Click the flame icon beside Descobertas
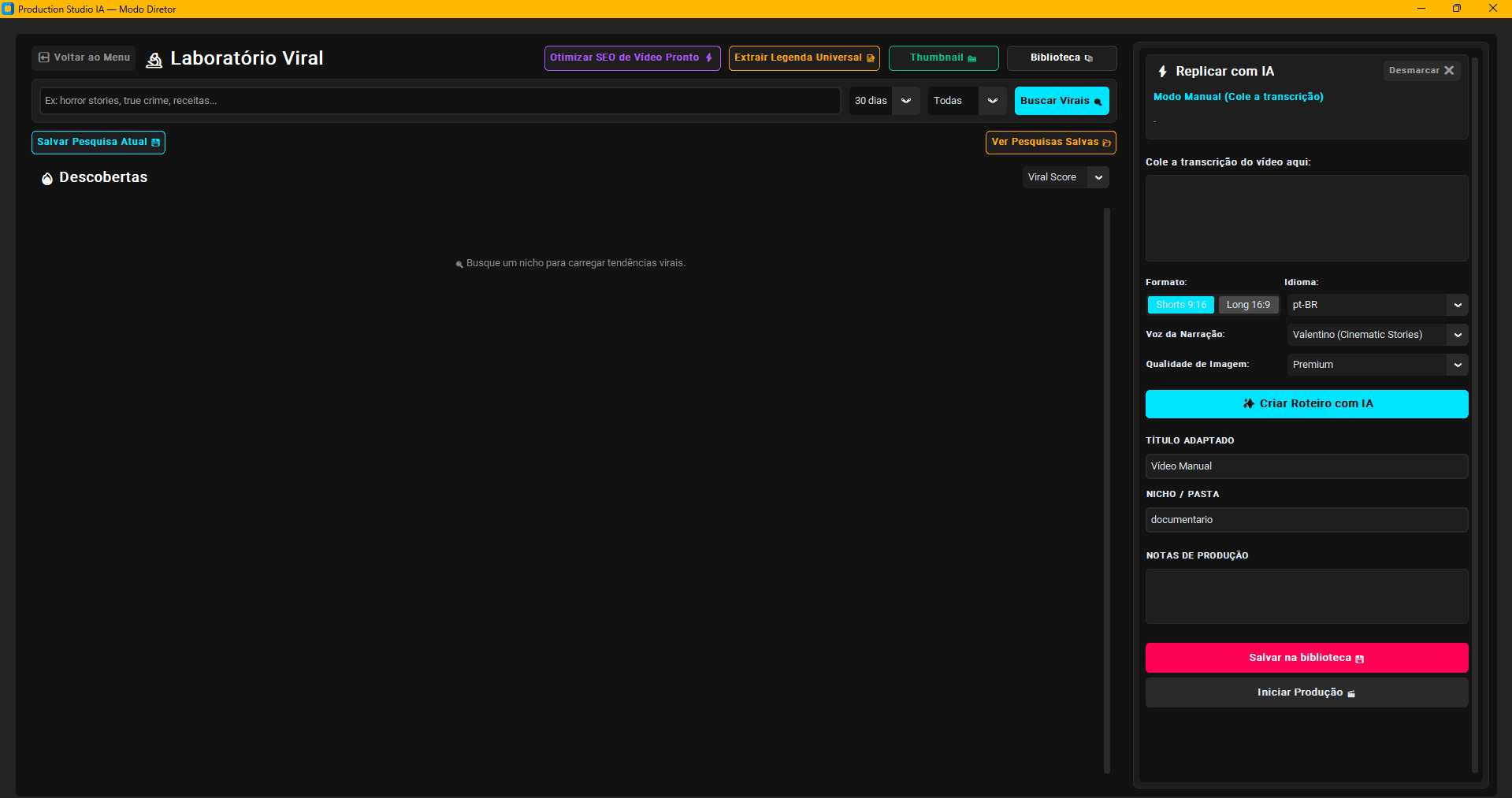Screen dimensions: 1512x798 point(47,178)
